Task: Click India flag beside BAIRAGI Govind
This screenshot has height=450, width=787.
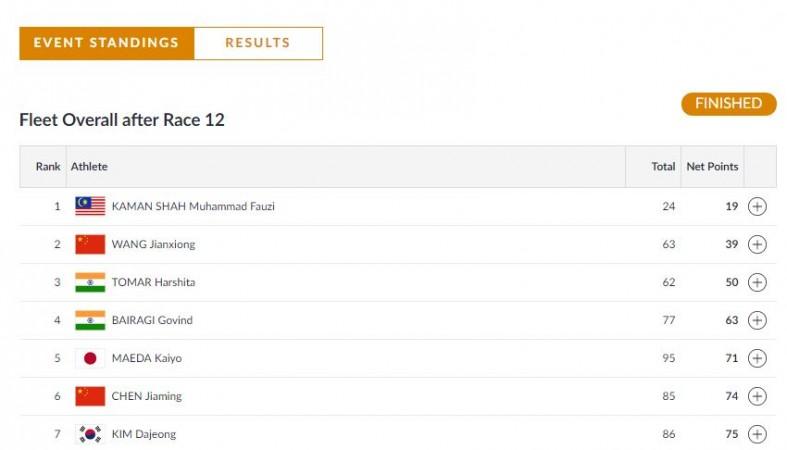Action: point(90,320)
